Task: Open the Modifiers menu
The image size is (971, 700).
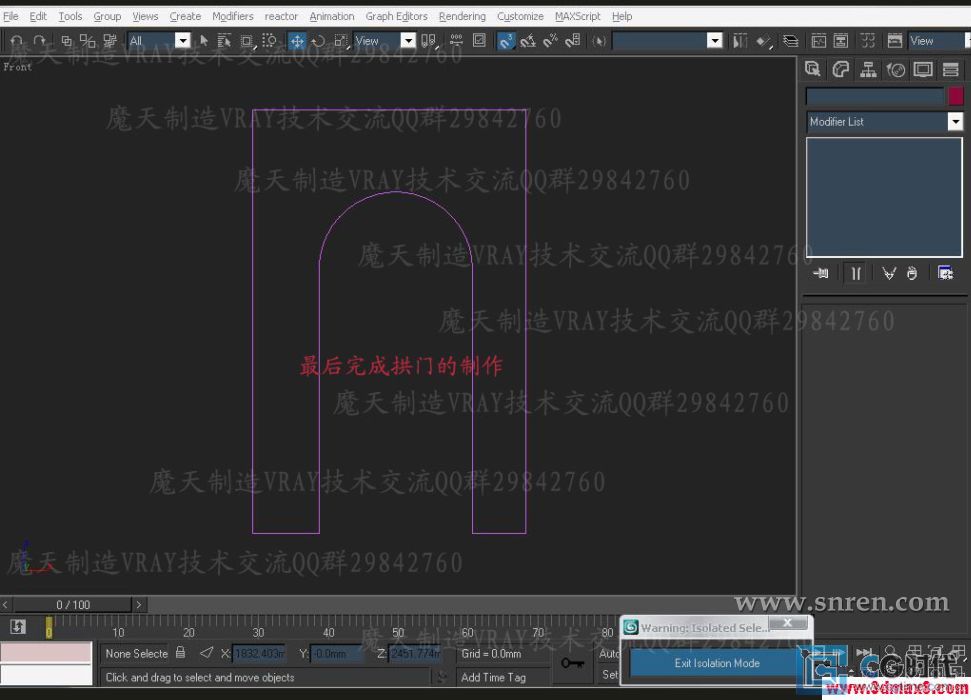Action: pos(232,16)
